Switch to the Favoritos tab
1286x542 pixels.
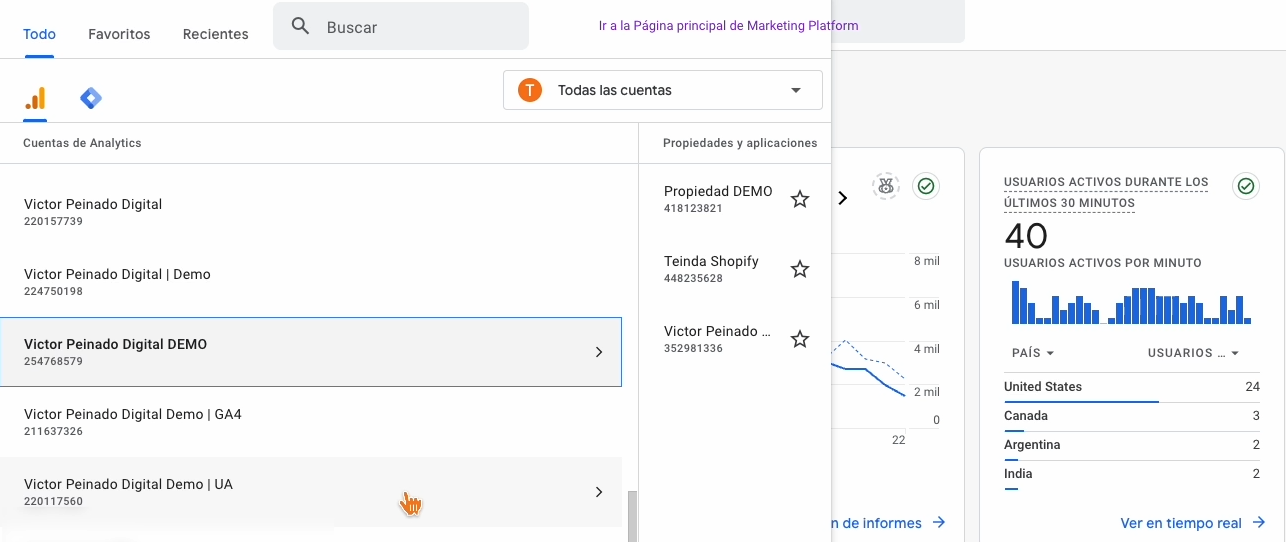pos(119,34)
